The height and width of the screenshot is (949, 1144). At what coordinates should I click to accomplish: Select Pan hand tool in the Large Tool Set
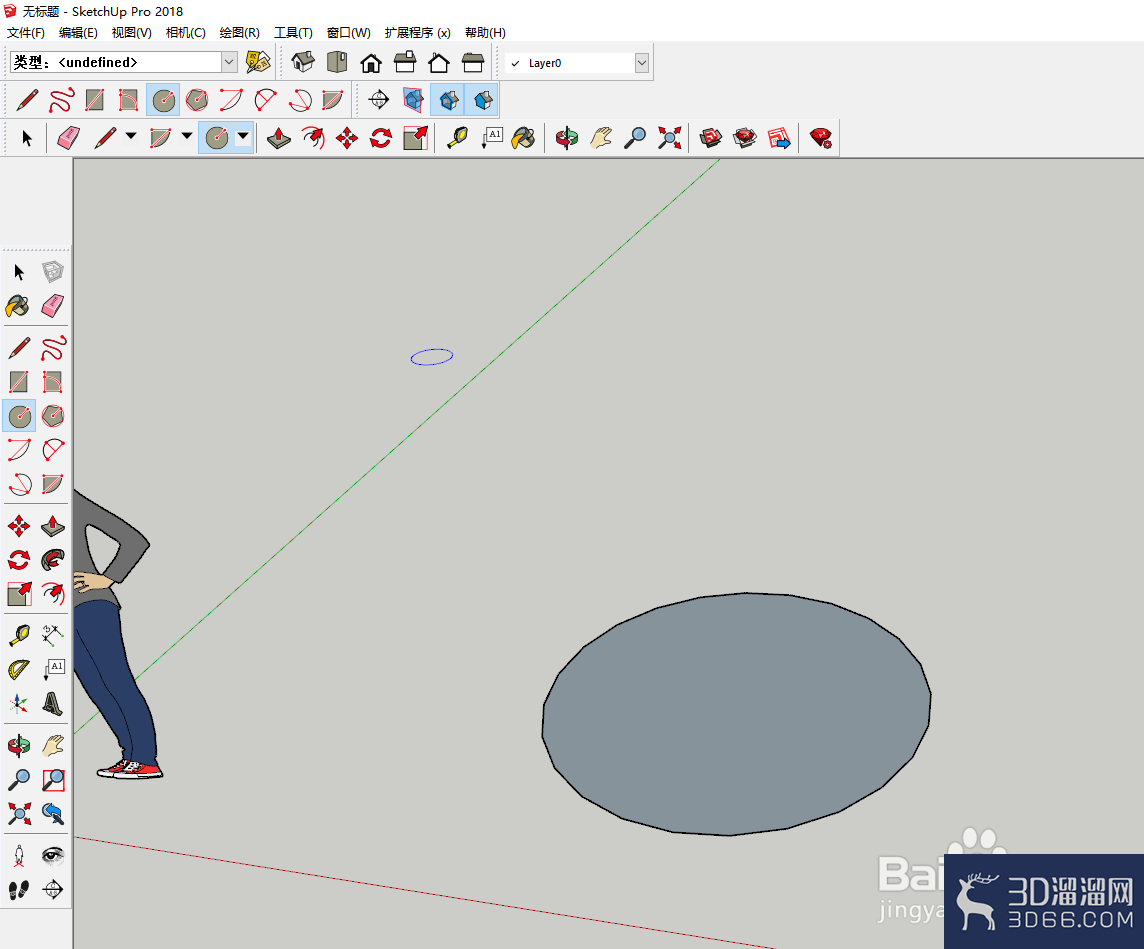pyautogui.click(x=53, y=745)
